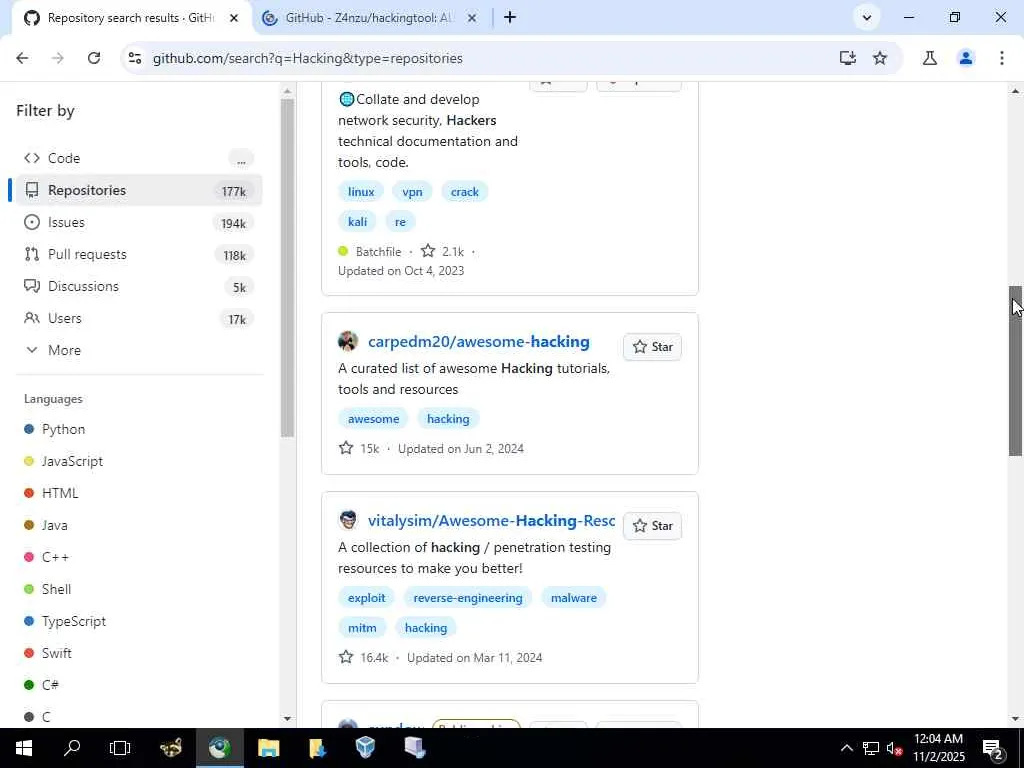The image size is (1024, 768).
Task: Click the exploit topic tag
Action: [x=366, y=598]
